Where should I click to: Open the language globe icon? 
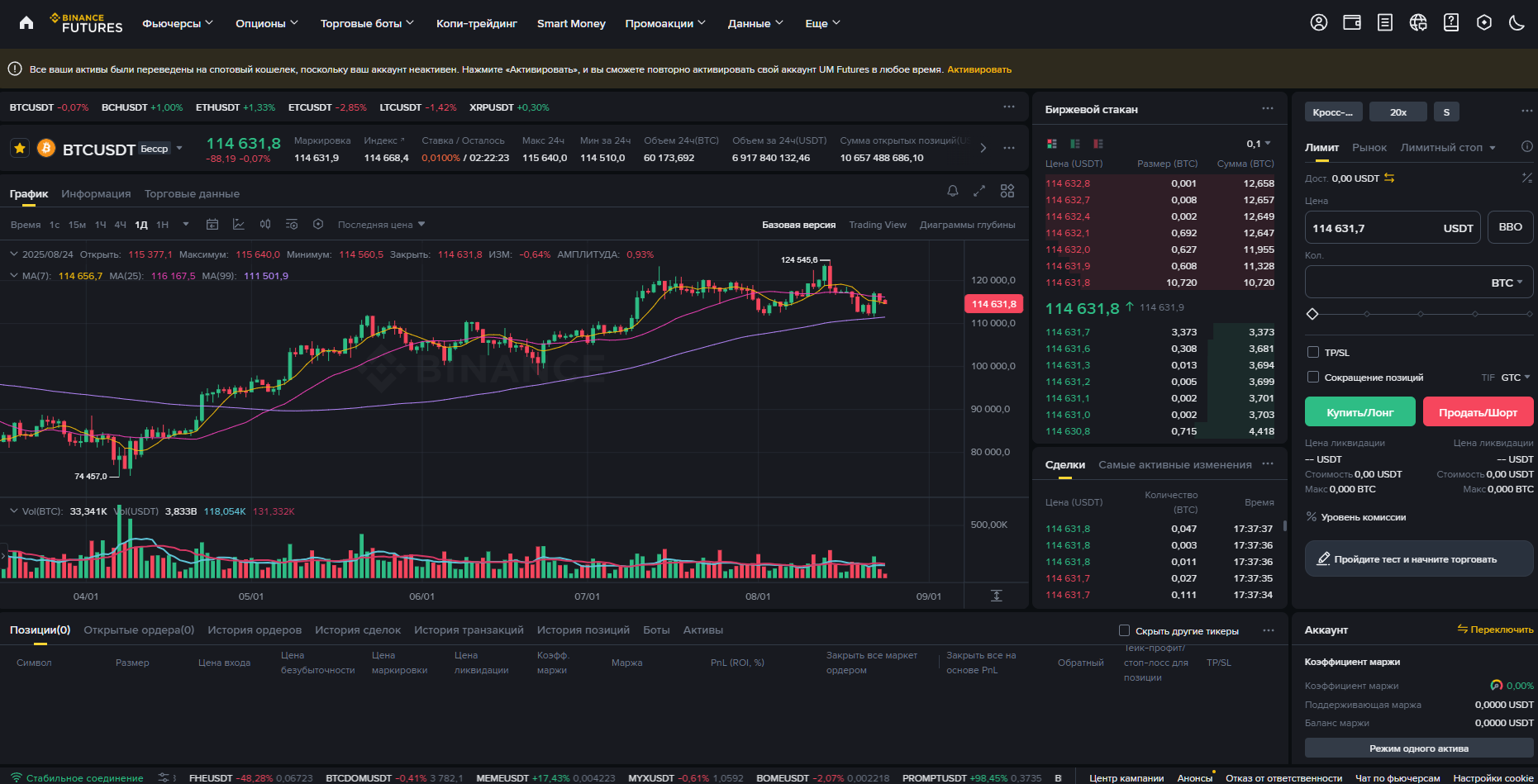(x=1418, y=23)
